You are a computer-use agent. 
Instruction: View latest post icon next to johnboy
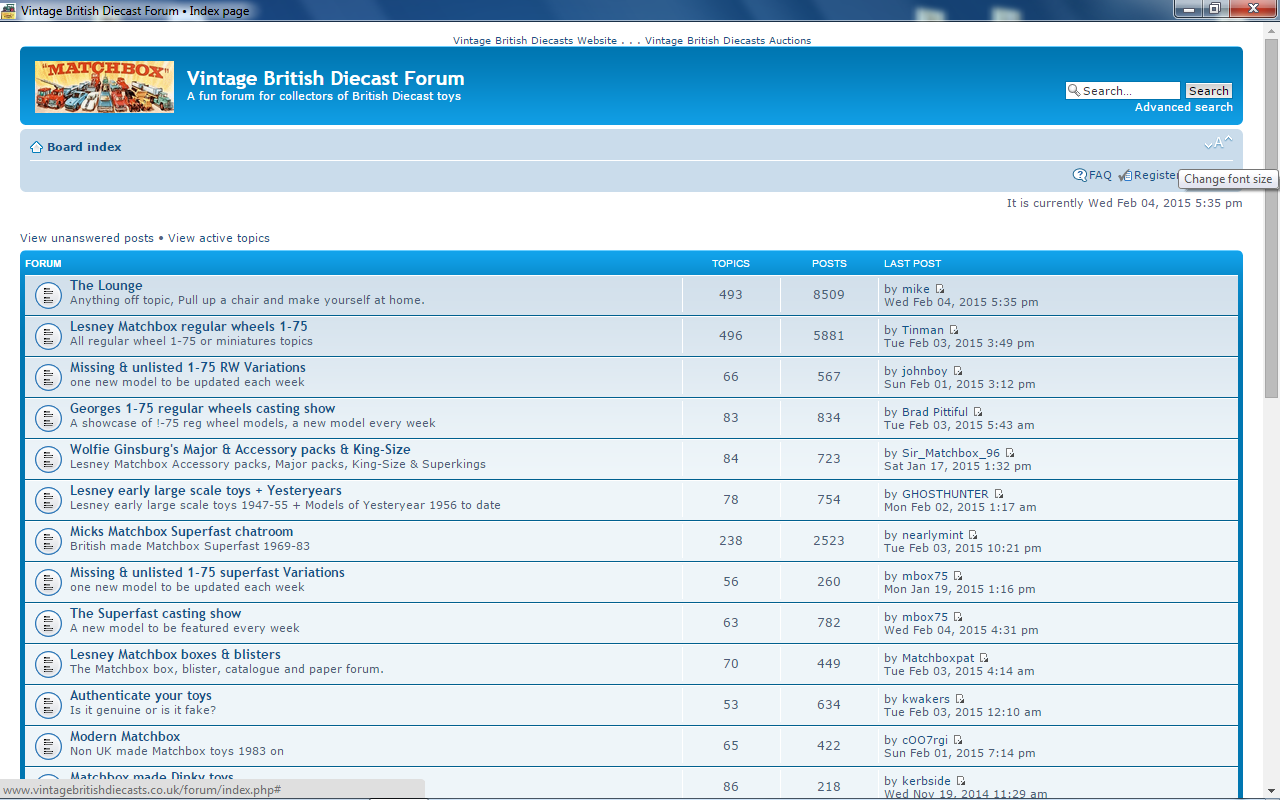point(958,371)
